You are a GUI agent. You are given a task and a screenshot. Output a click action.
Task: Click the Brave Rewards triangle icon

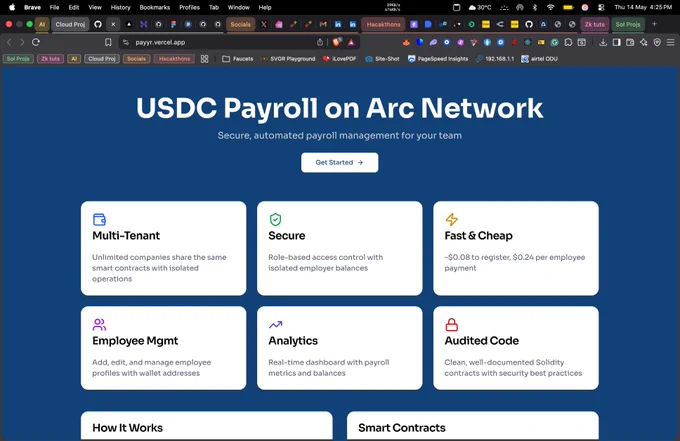[x=351, y=42]
